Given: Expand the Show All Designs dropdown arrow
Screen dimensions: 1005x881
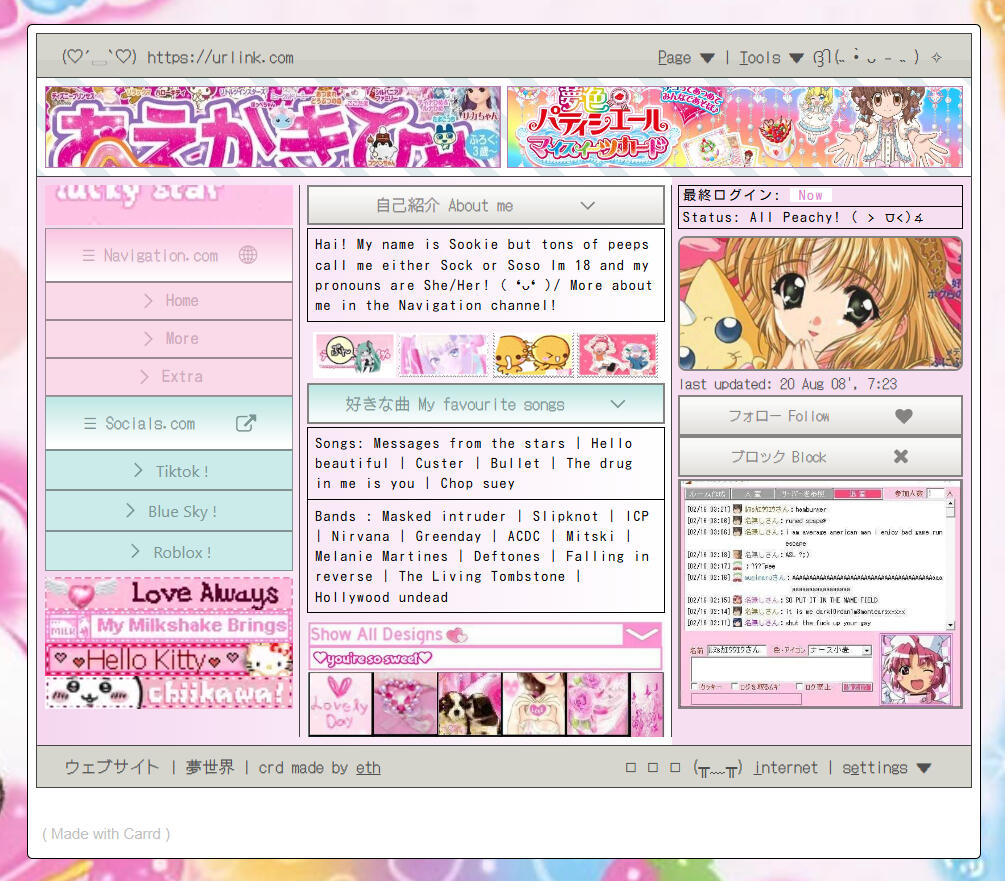Looking at the screenshot, I should (642, 634).
